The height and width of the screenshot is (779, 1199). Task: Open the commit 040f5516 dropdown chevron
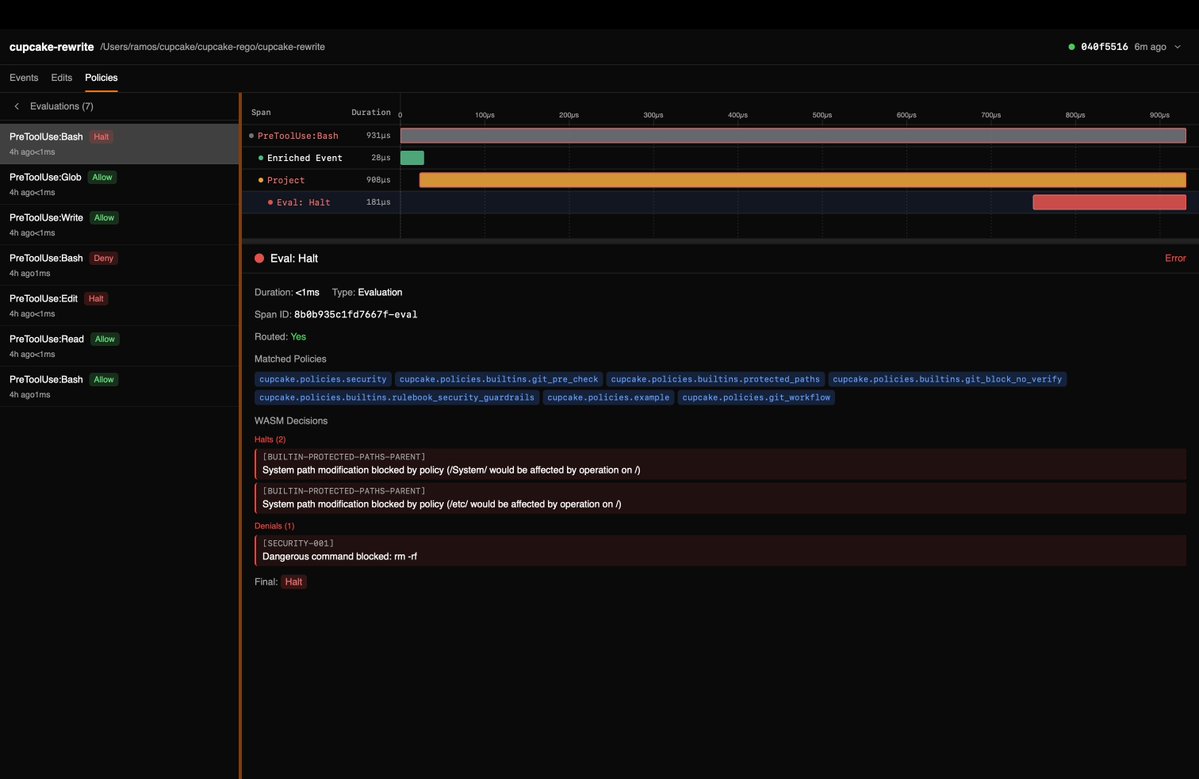pos(1178,47)
